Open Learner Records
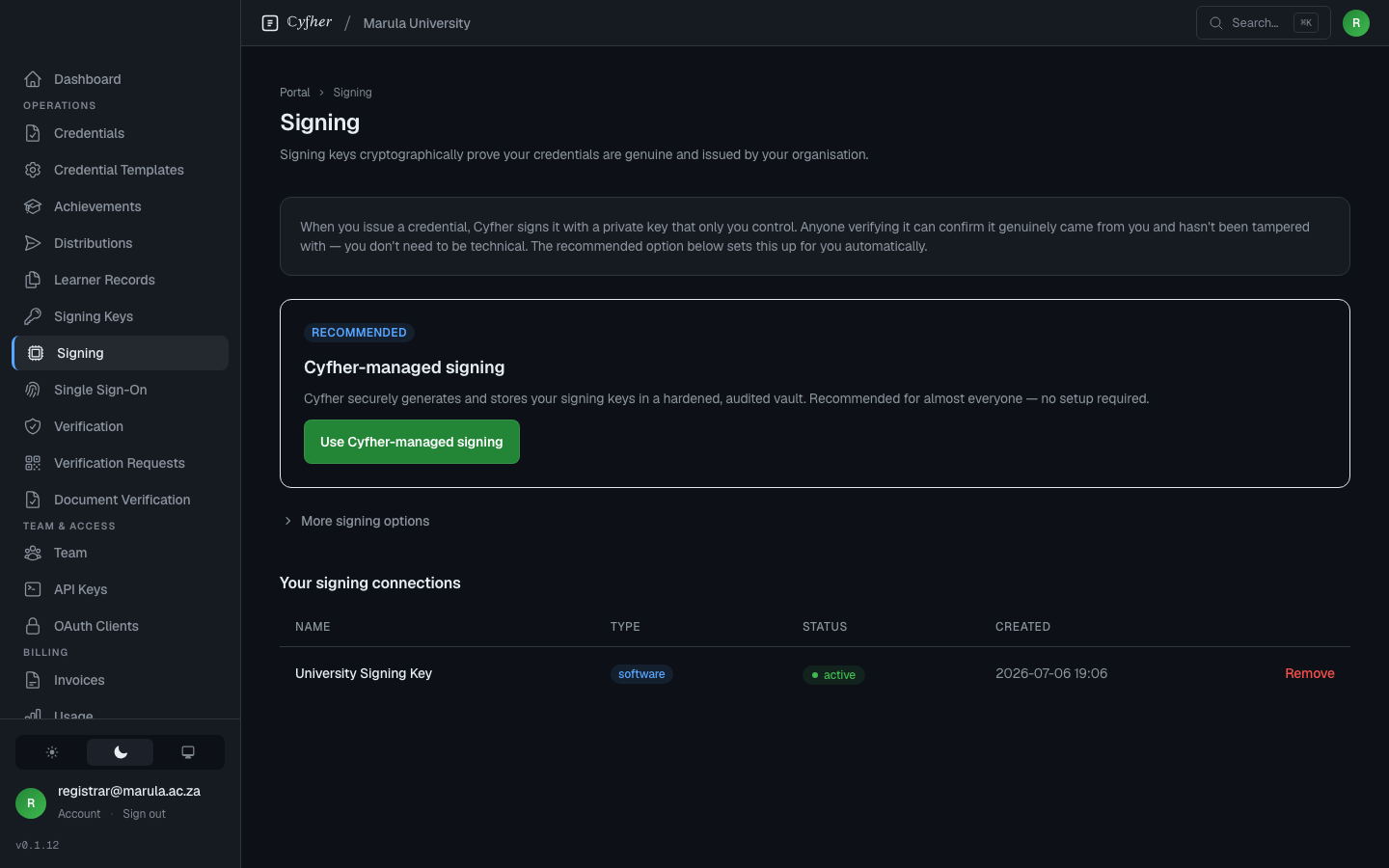 coord(120,280)
